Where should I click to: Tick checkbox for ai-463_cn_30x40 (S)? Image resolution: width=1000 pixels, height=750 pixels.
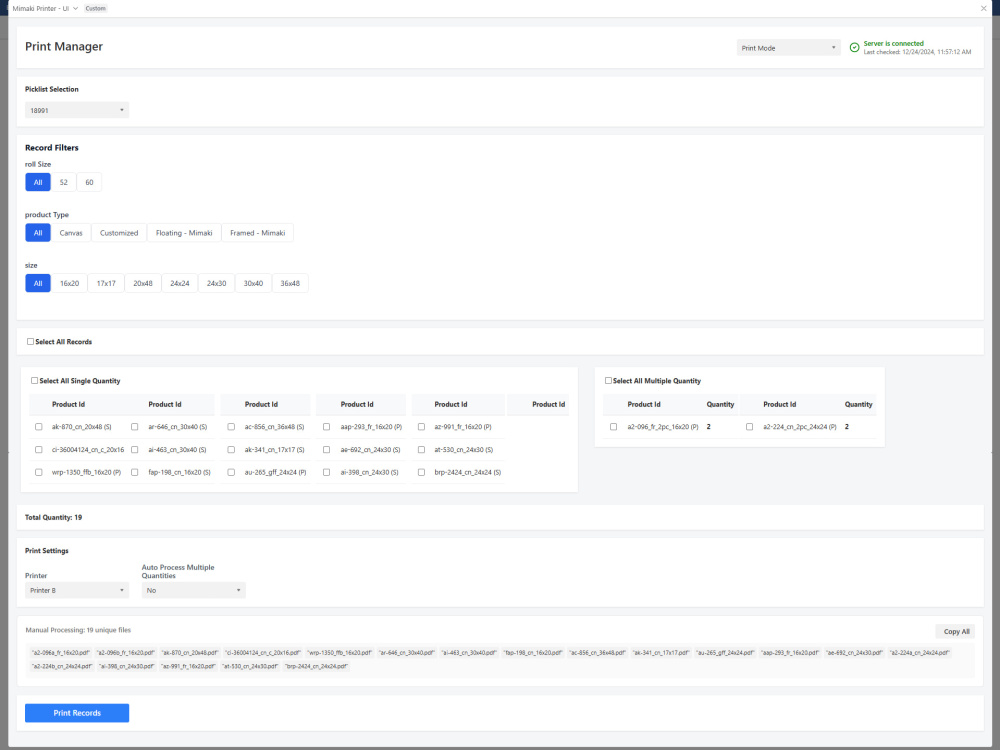point(135,450)
